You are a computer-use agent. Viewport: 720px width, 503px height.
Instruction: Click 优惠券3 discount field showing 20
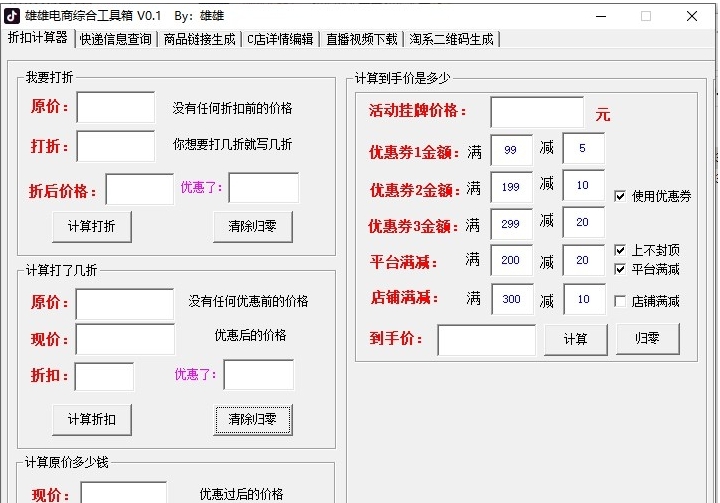(583, 222)
